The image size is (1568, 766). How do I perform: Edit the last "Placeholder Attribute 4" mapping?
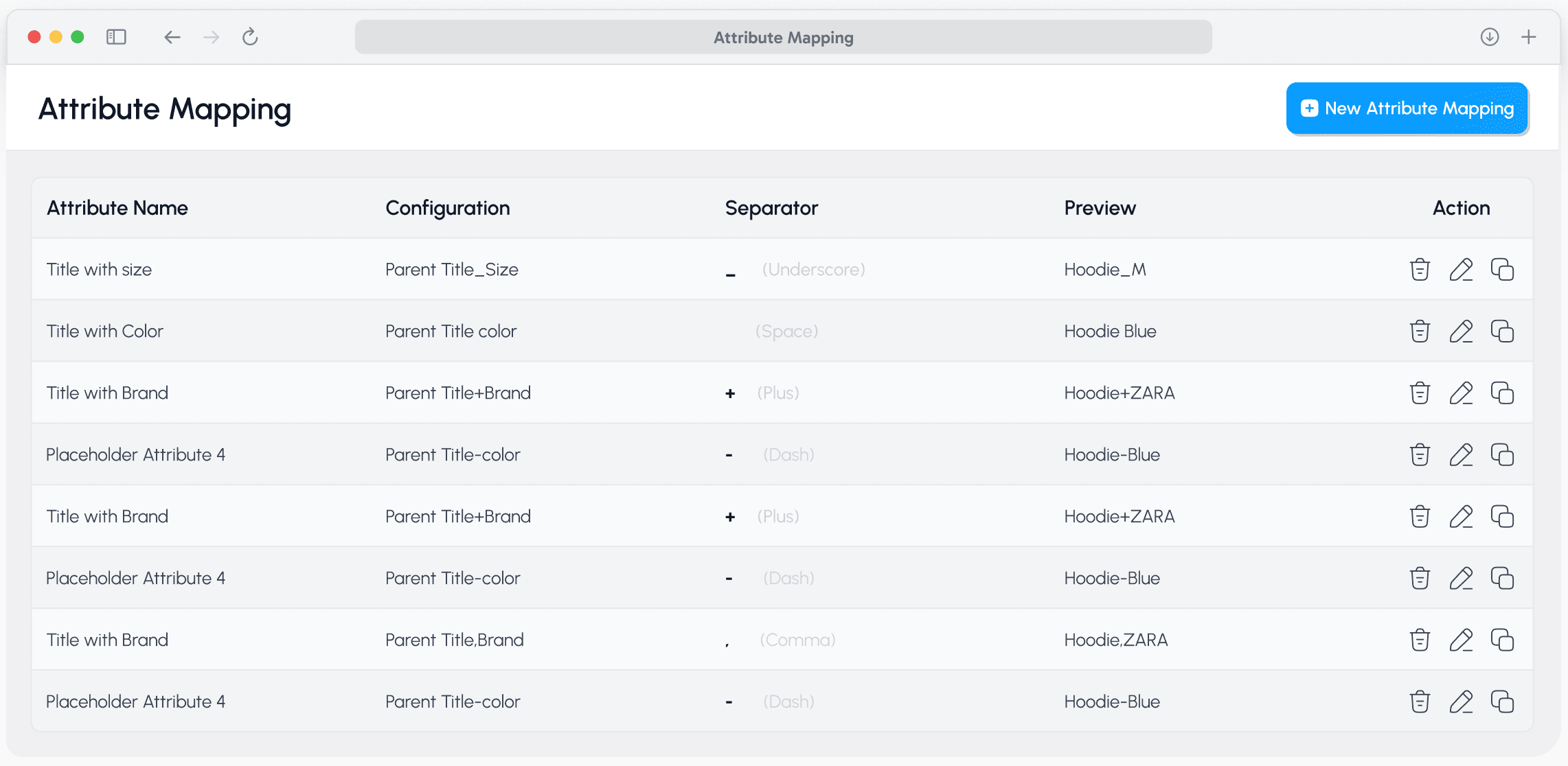[x=1461, y=701]
